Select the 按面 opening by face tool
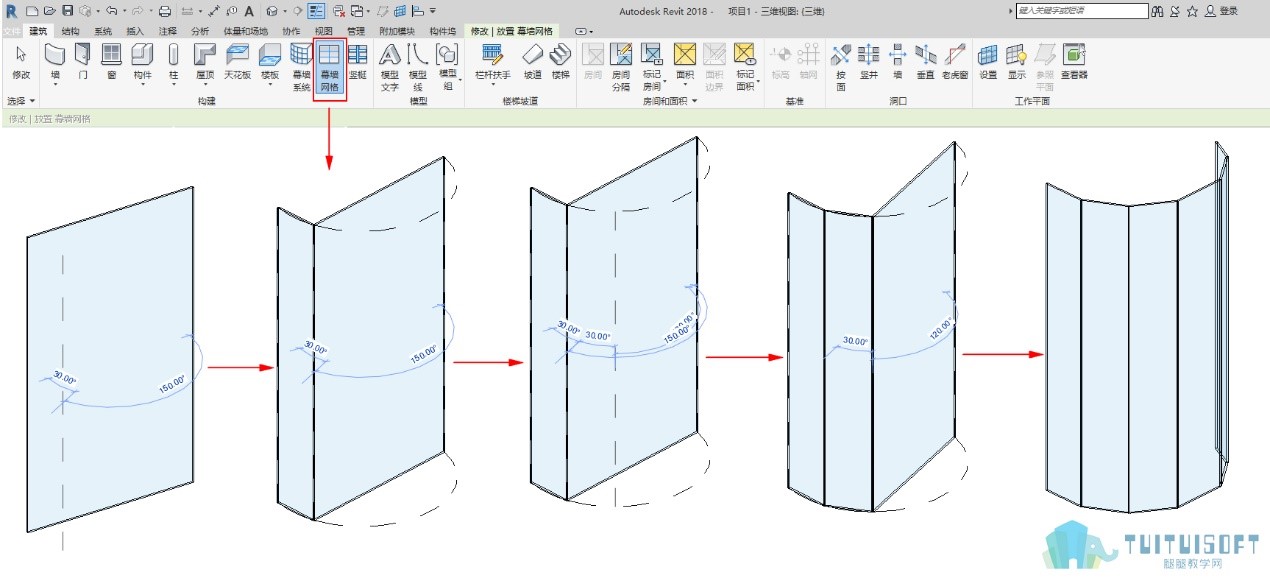 tap(841, 67)
